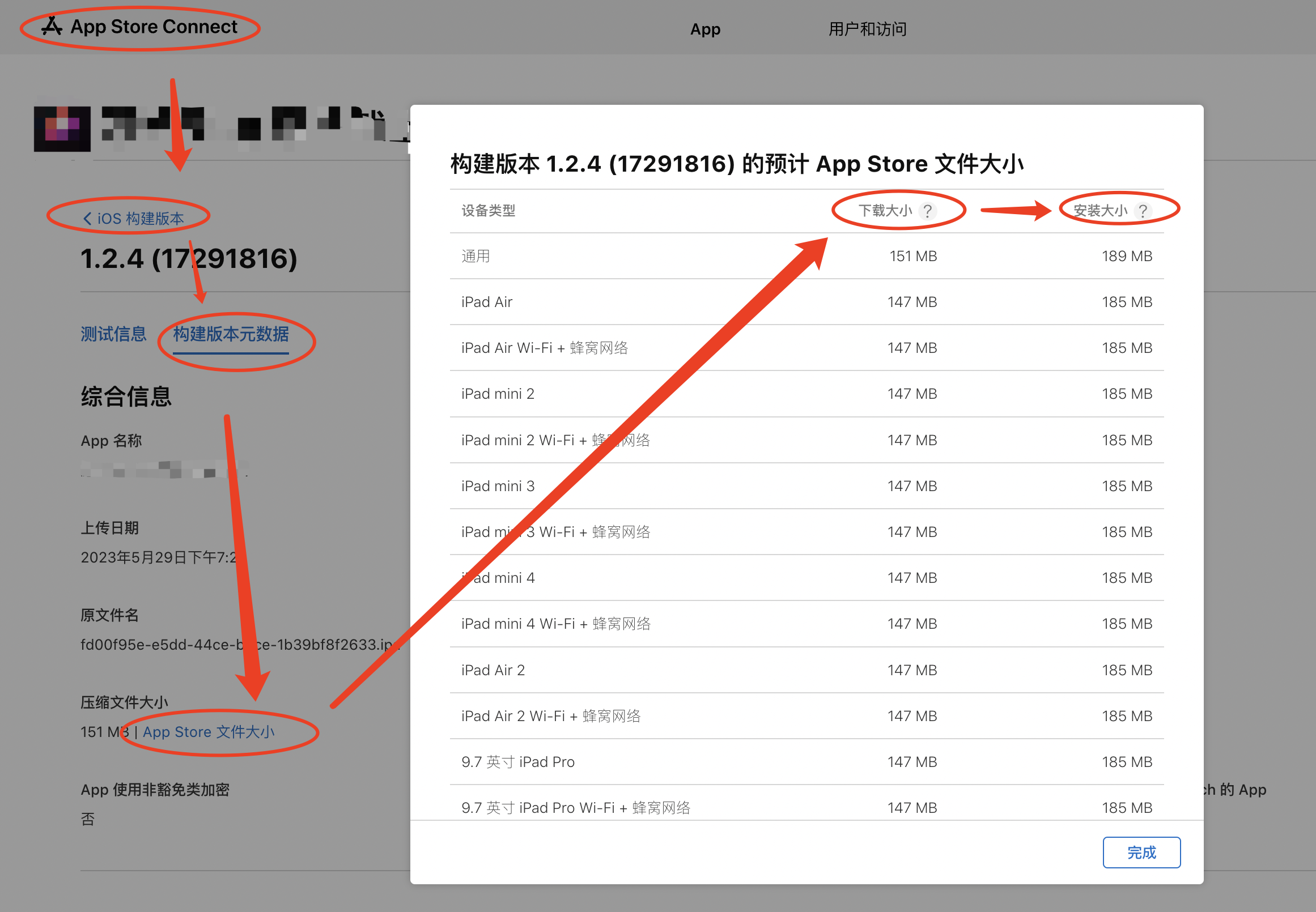Select the iPad mini 2 row label

[498, 394]
